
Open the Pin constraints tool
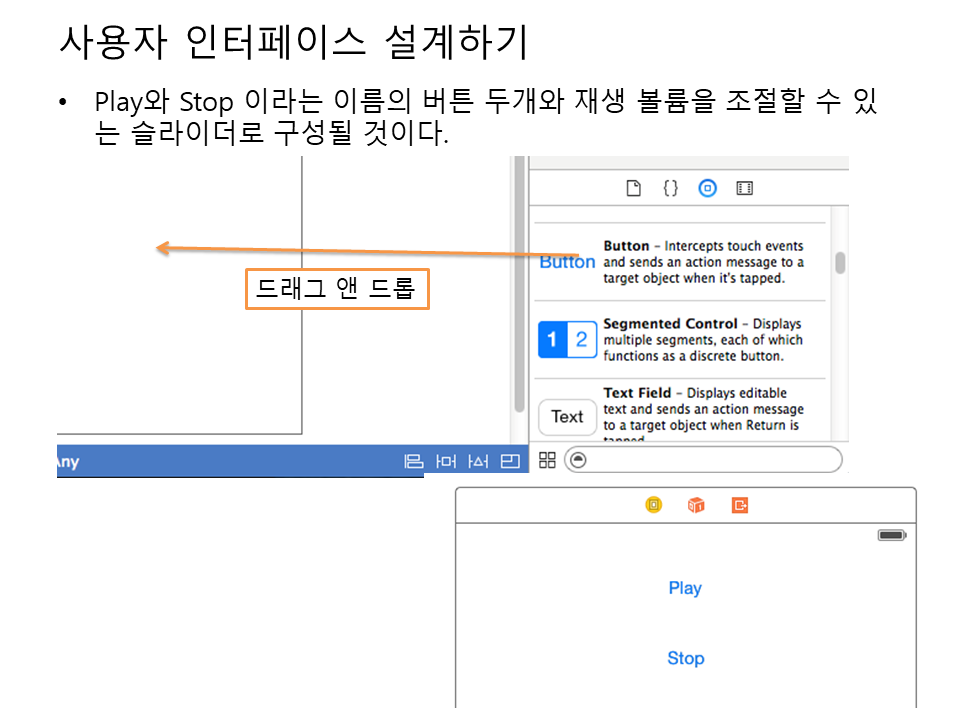coord(446,461)
